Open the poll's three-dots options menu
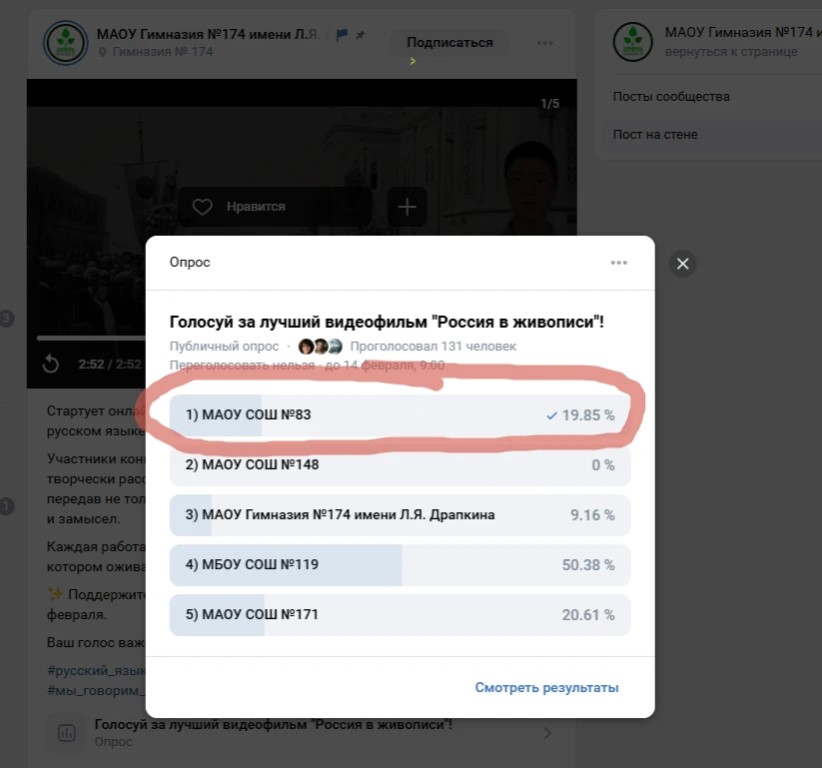The height and width of the screenshot is (768, 822). tap(619, 263)
